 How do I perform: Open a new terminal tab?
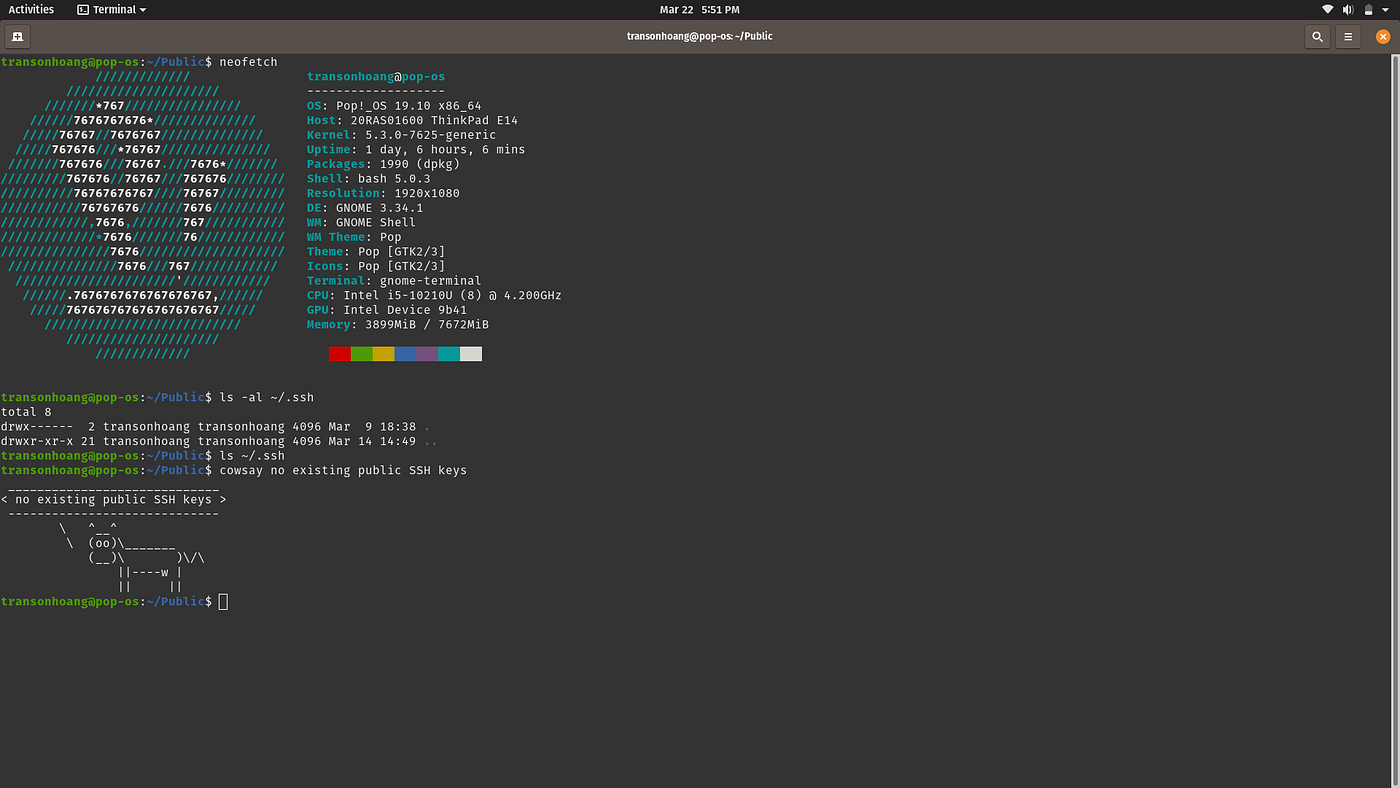point(17,36)
